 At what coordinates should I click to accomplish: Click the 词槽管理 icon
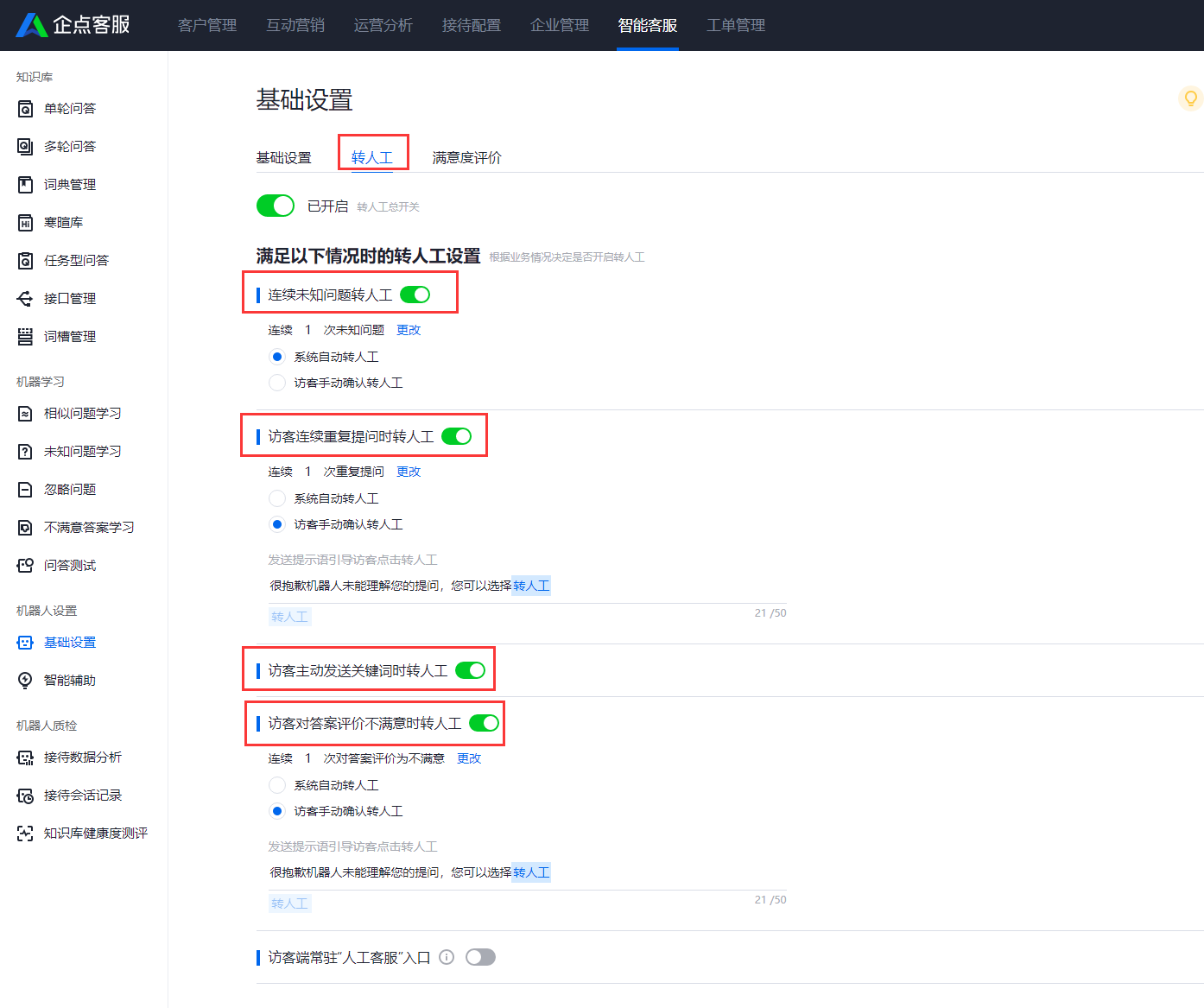tap(26, 337)
